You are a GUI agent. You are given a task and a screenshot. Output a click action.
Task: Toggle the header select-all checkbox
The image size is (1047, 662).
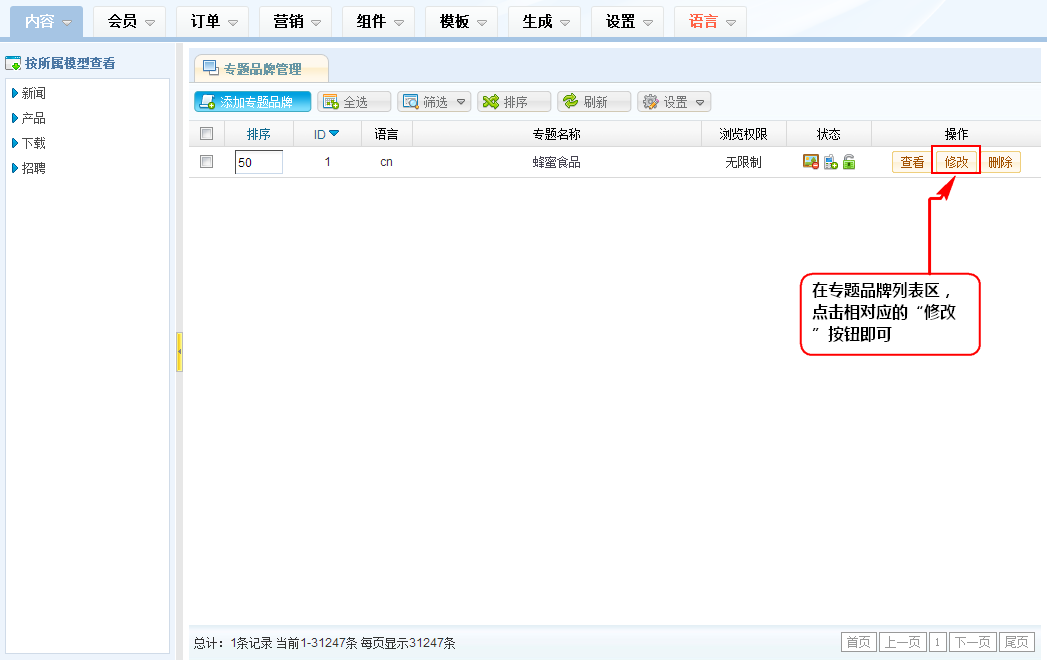[207, 134]
